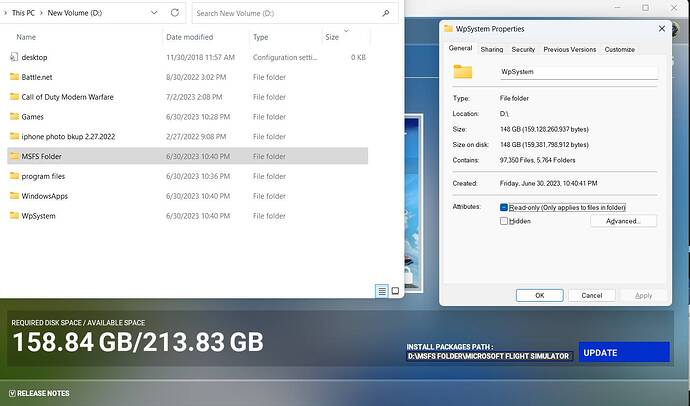Open Advanced attributes dialog
Image resolution: width=690 pixels, height=406 pixels.
point(623,221)
